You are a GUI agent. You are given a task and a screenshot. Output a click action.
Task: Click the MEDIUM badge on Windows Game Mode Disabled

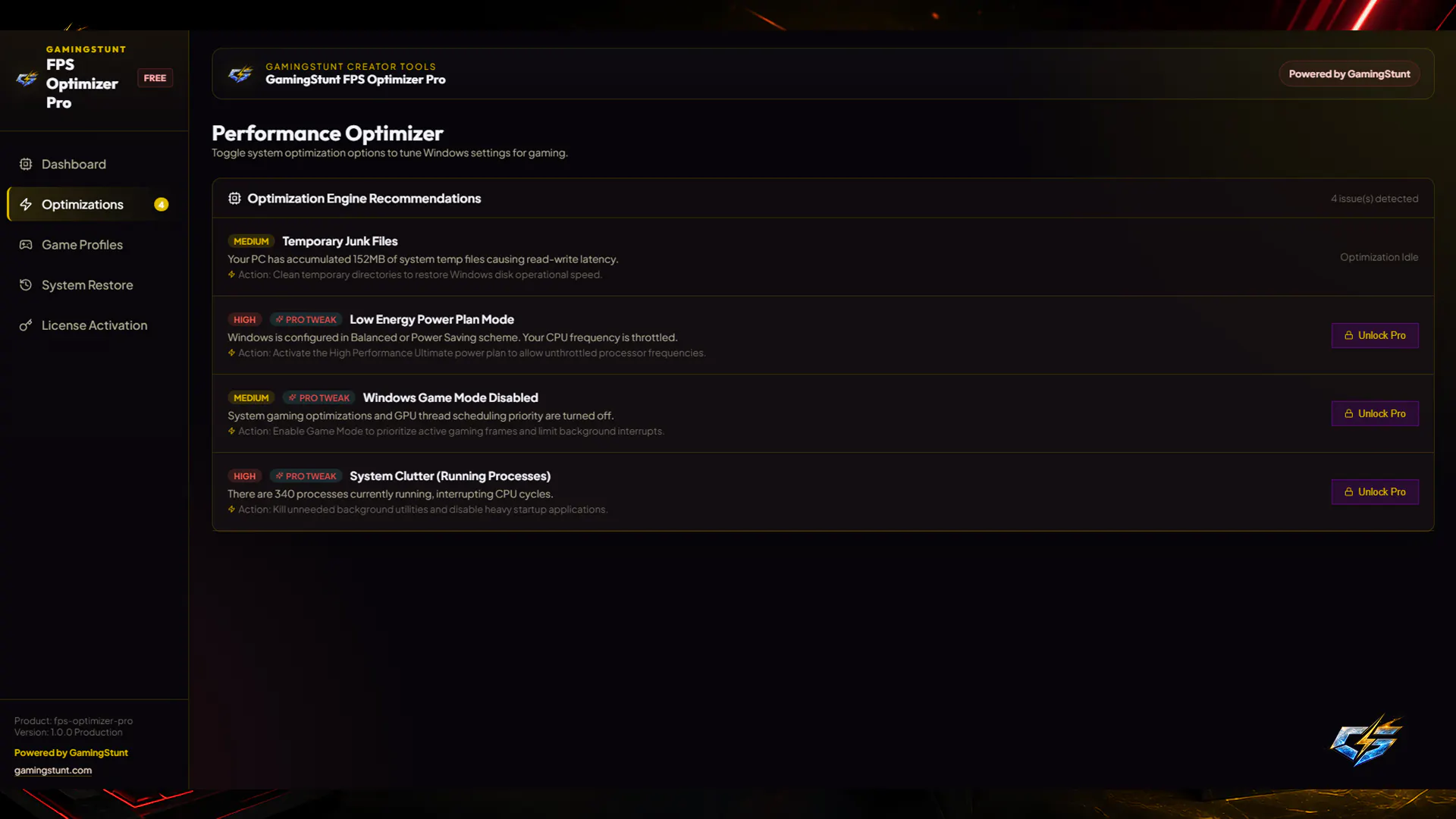click(251, 397)
